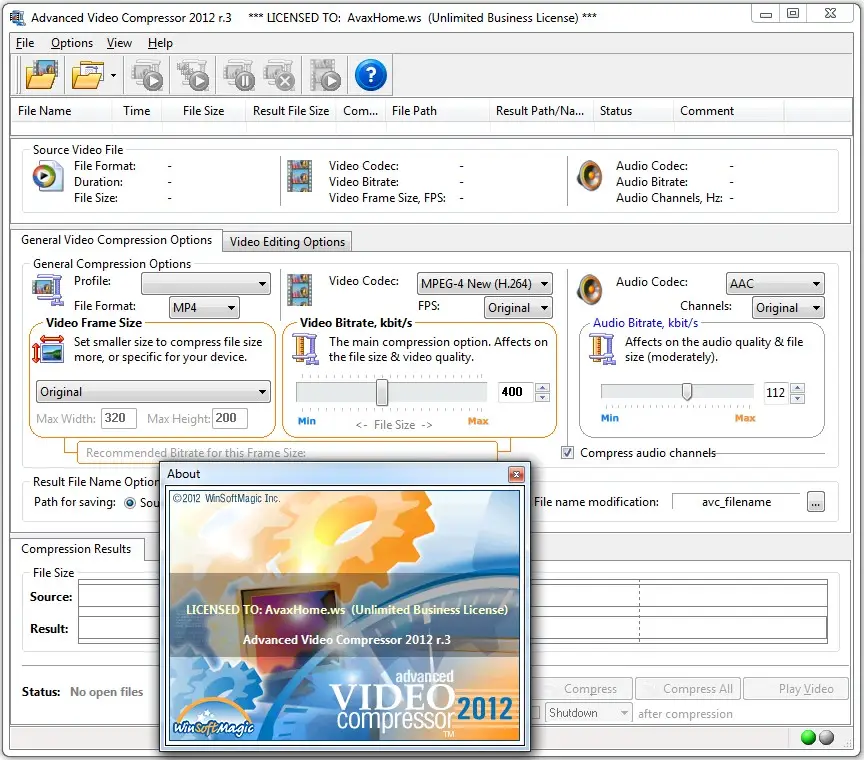The width and height of the screenshot is (864, 760).
Task: Click the browse button beside avc_filename
Action: (x=816, y=503)
